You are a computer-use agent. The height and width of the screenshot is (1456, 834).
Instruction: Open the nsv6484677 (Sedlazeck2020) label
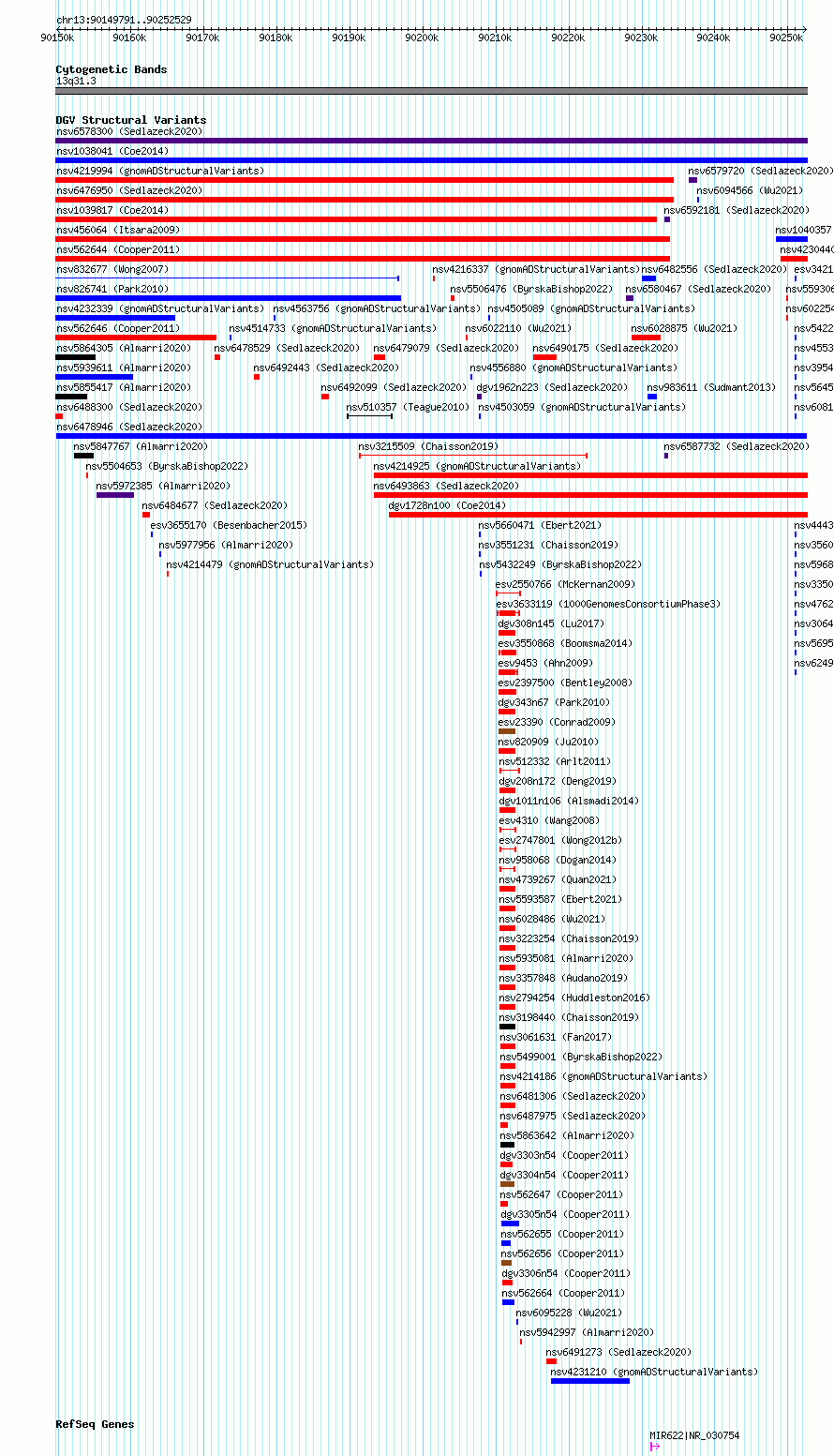(215, 505)
